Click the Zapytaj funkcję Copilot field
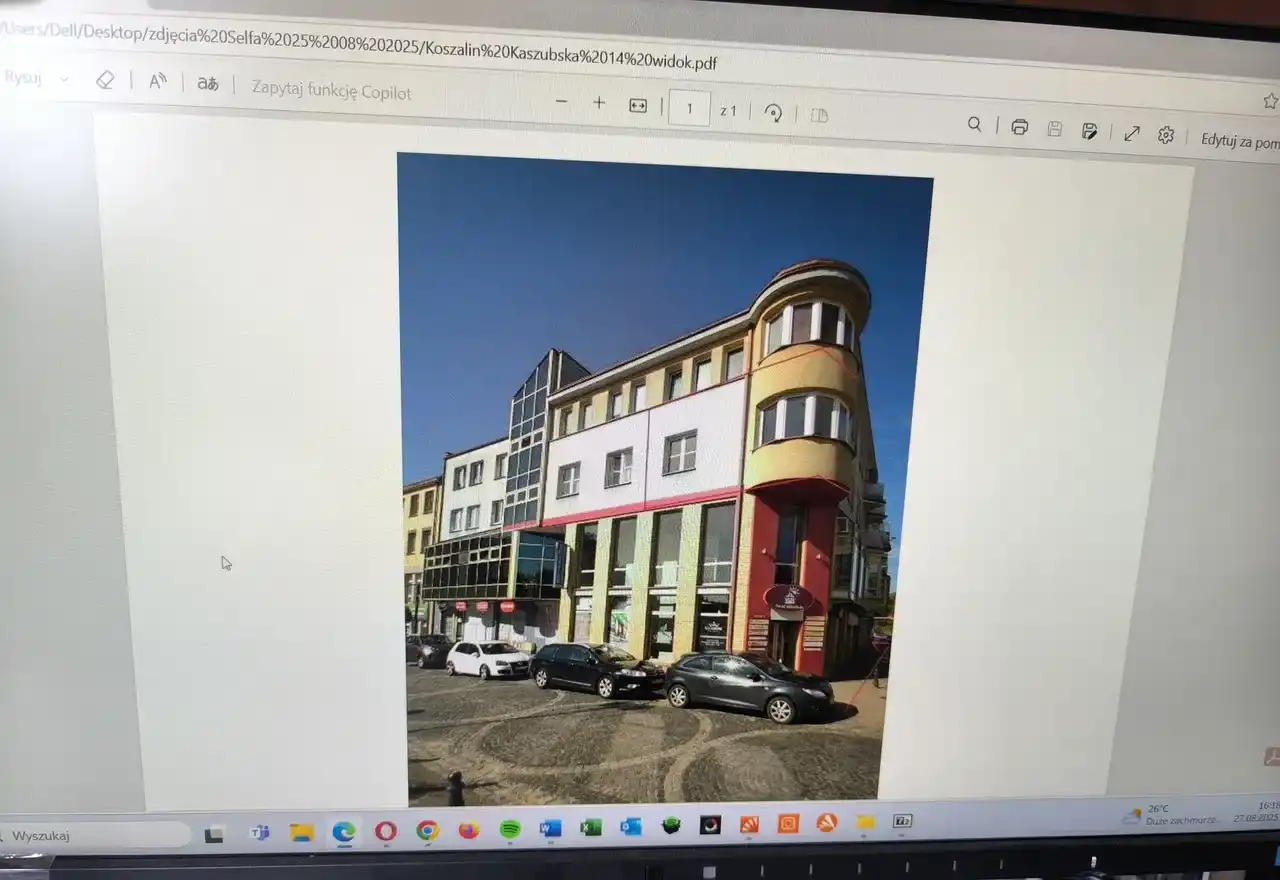The image size is (1280, 880). (x=331, y=90)
